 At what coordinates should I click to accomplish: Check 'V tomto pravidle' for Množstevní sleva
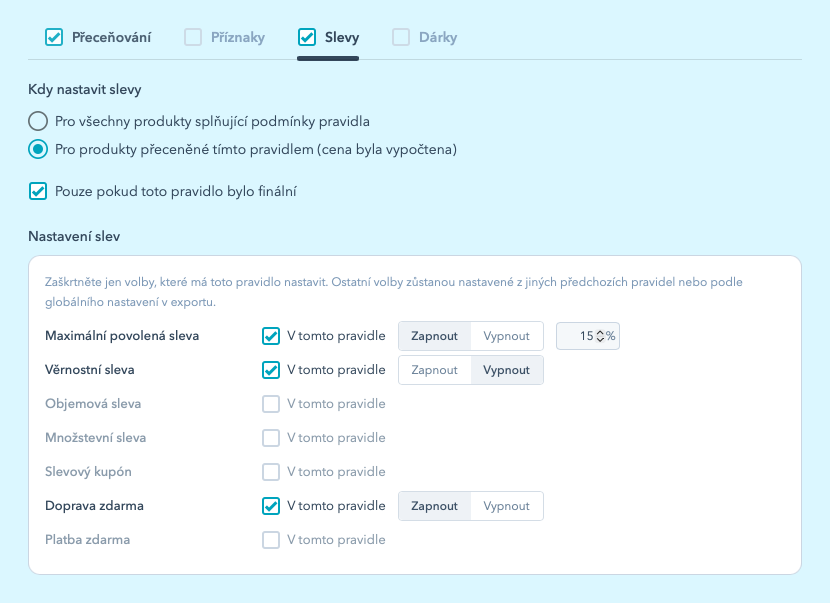point(271,438)
